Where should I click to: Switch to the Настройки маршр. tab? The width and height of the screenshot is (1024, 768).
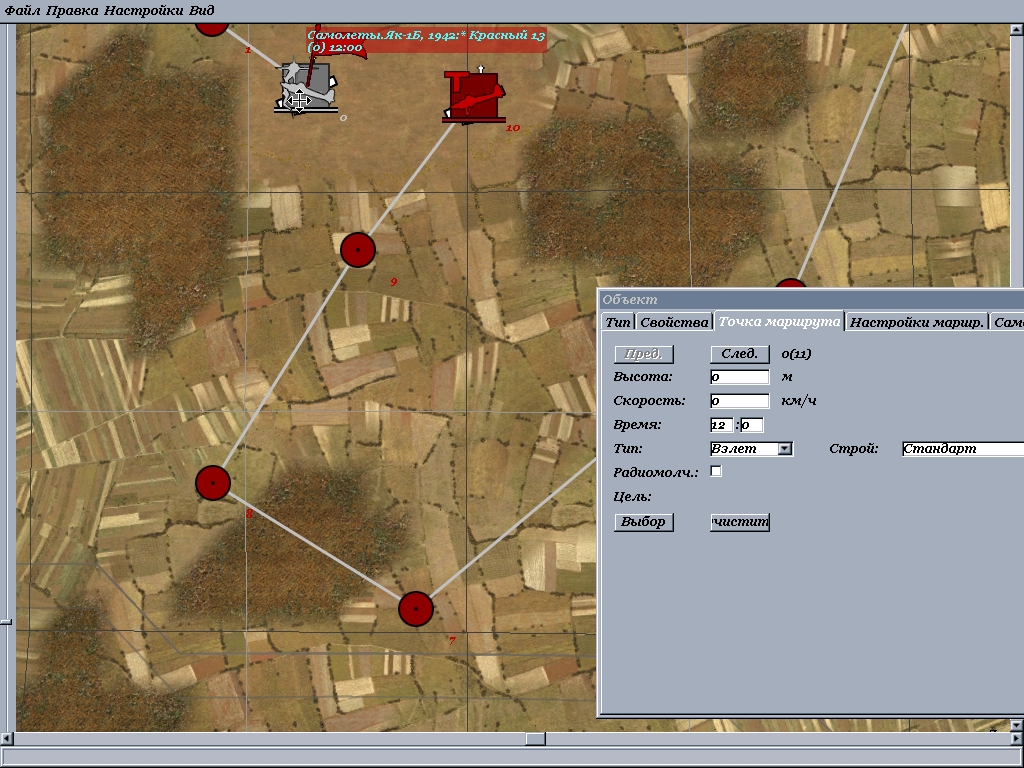coord(916,322)
